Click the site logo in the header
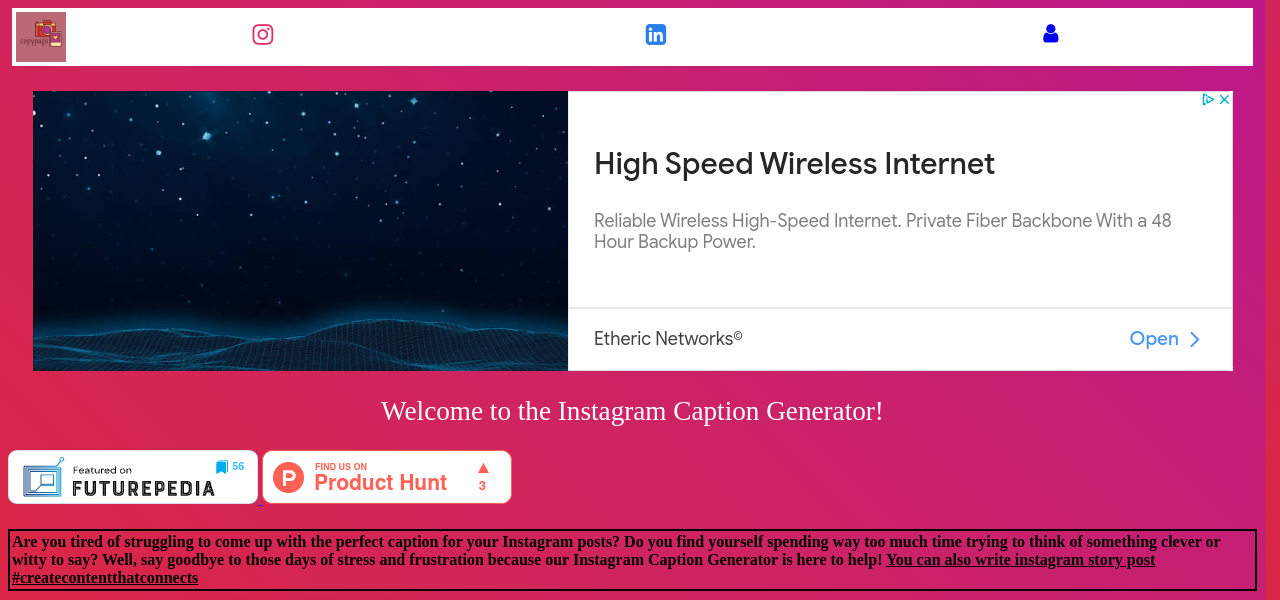This screenshot has width=1280, height=600. pyautogui.click(x=41, y=37)
